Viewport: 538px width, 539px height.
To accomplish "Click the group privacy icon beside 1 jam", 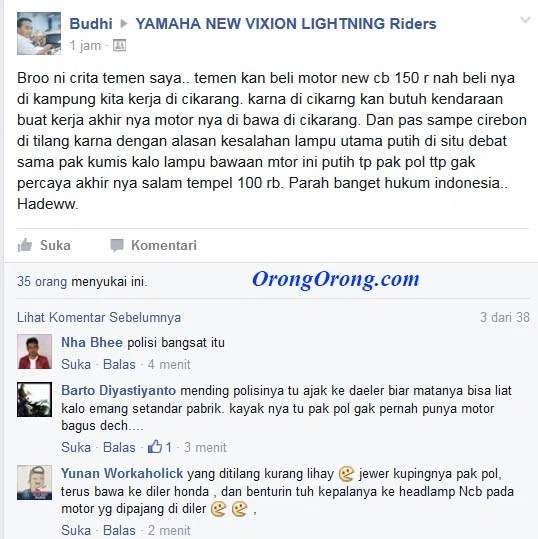I will pyautogui.click(x=119, y=45).
